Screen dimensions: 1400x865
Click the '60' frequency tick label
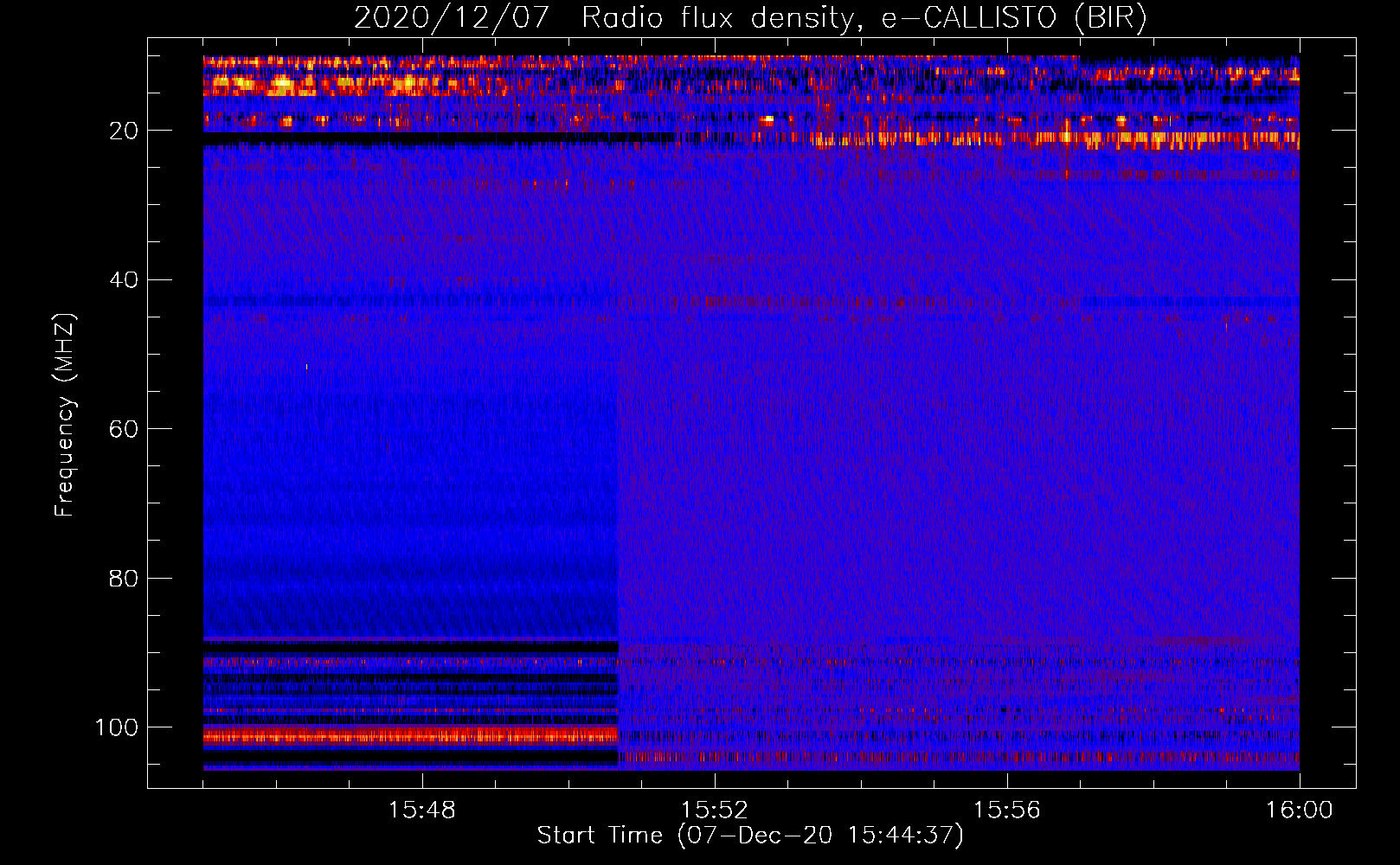coord(125,429)
